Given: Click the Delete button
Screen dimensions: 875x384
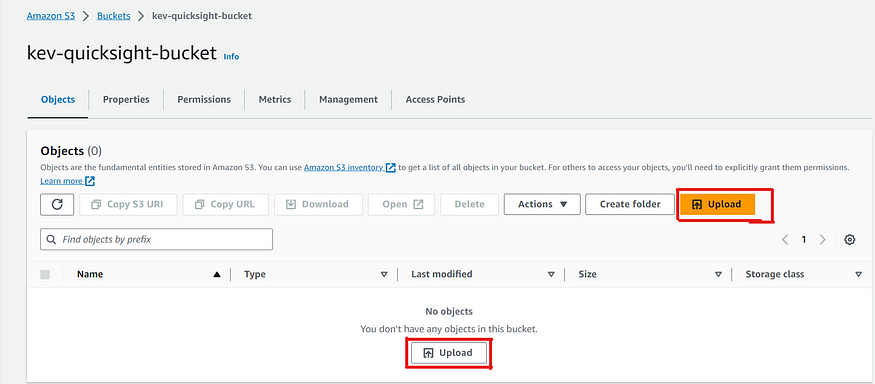Looking at the screenshot, I should [x=469, y=204].
